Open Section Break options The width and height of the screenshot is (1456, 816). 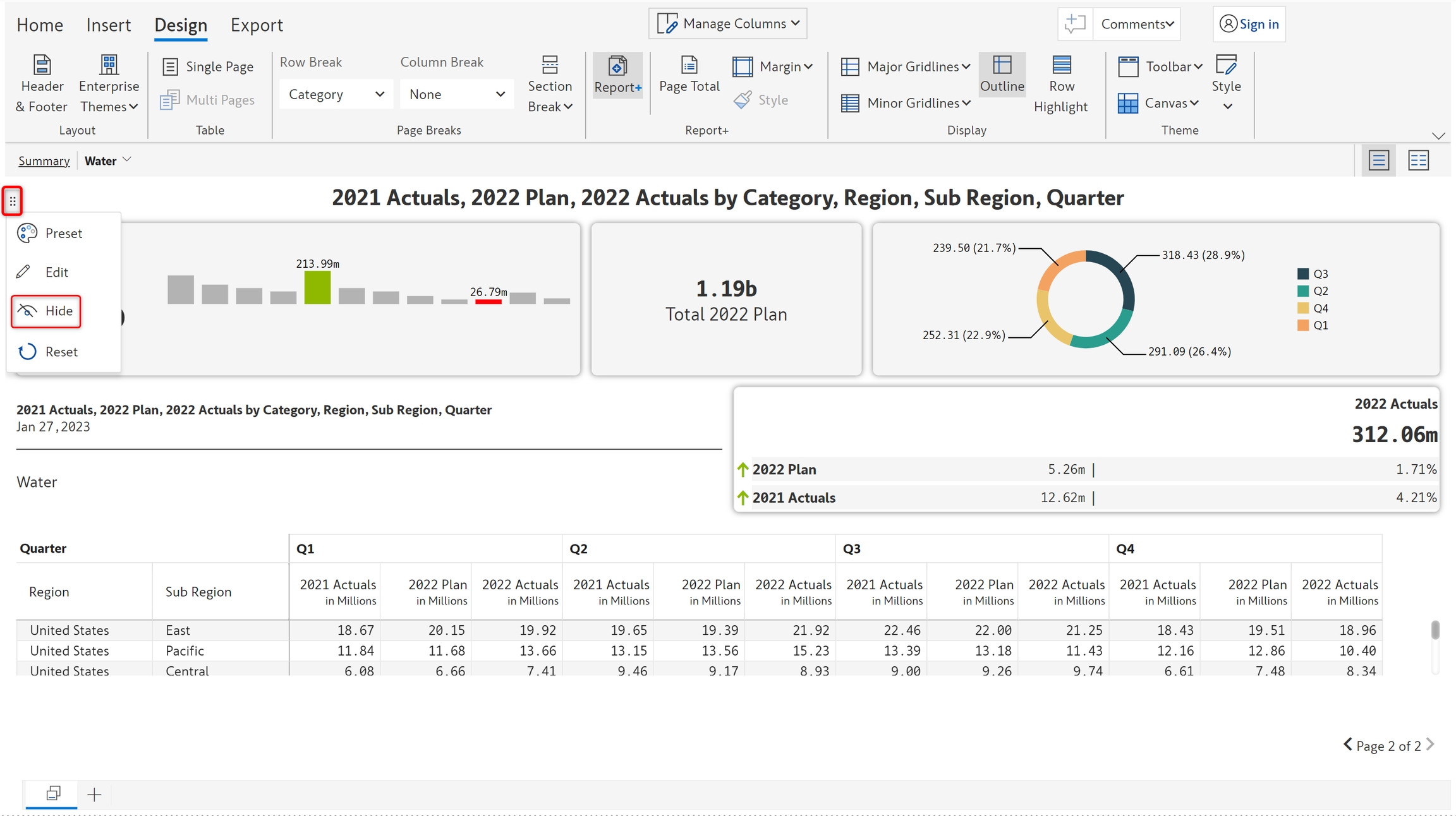point(550,85)
